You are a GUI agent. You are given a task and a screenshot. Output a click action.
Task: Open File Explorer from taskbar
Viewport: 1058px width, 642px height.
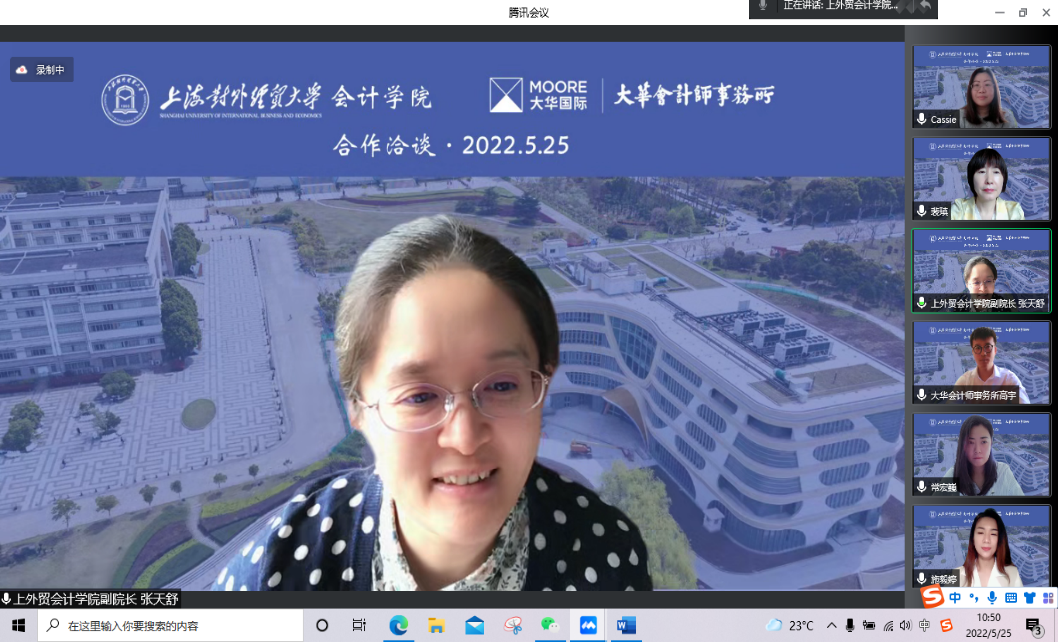[x=436, y=625]
